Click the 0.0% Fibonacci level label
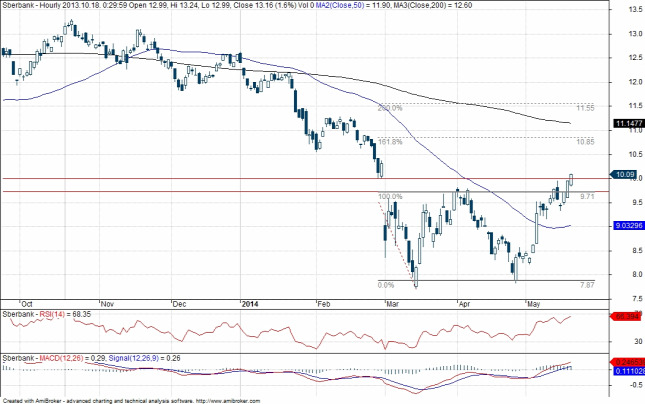Screen dimensions: 645x404 [x=385, y=285]
